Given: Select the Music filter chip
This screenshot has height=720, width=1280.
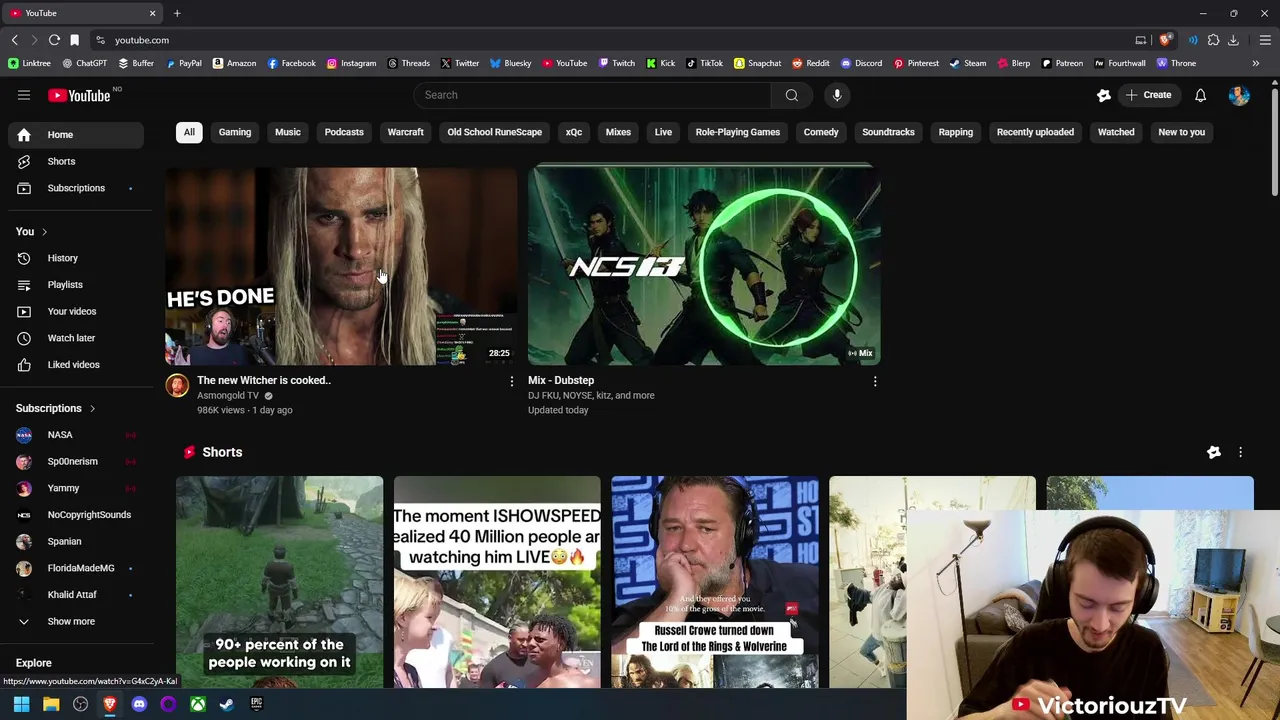Looking at the screenshot, I should coord(288,132).
